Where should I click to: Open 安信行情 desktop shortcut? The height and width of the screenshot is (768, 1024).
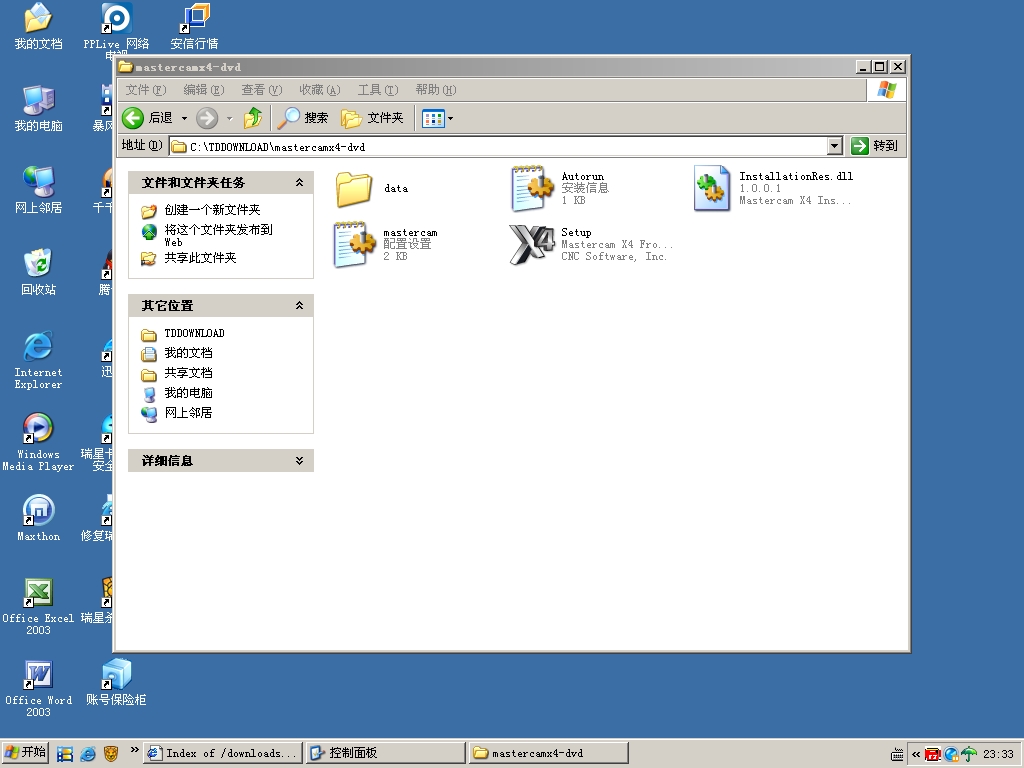pos(194,26)
